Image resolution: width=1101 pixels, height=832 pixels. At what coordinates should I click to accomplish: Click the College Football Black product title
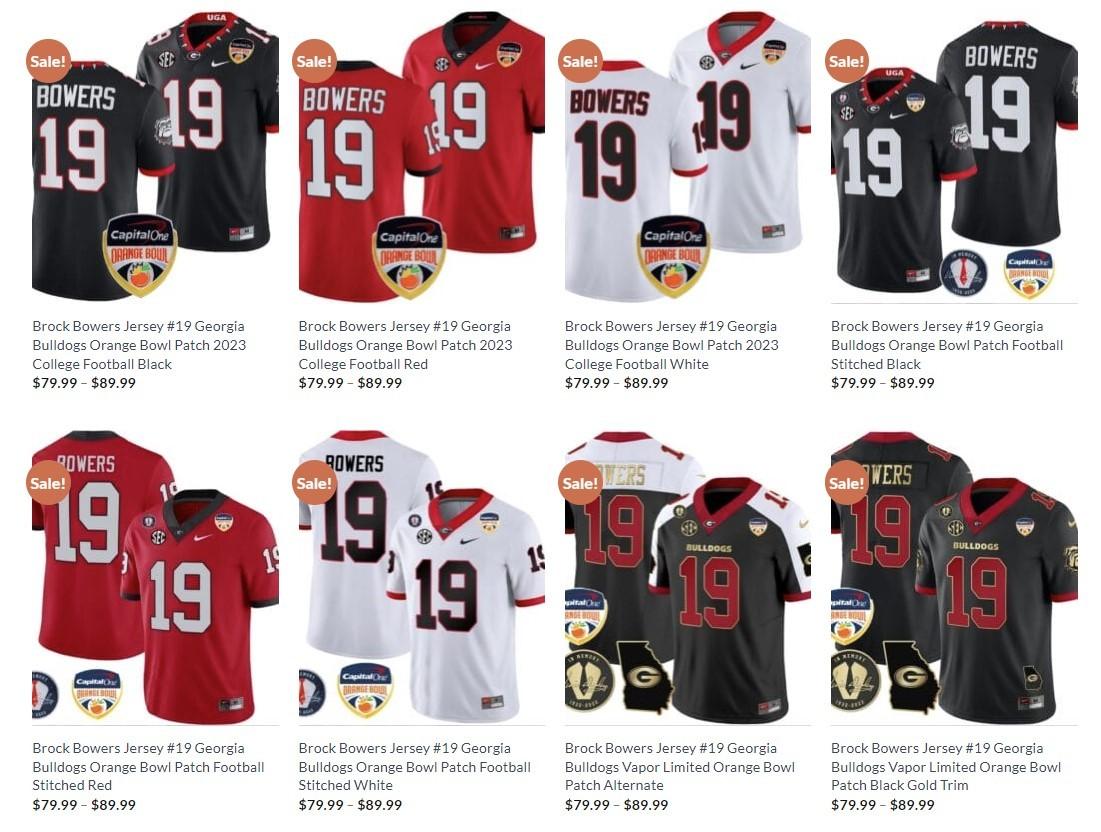pyautogui.click(x=139, y=345)
